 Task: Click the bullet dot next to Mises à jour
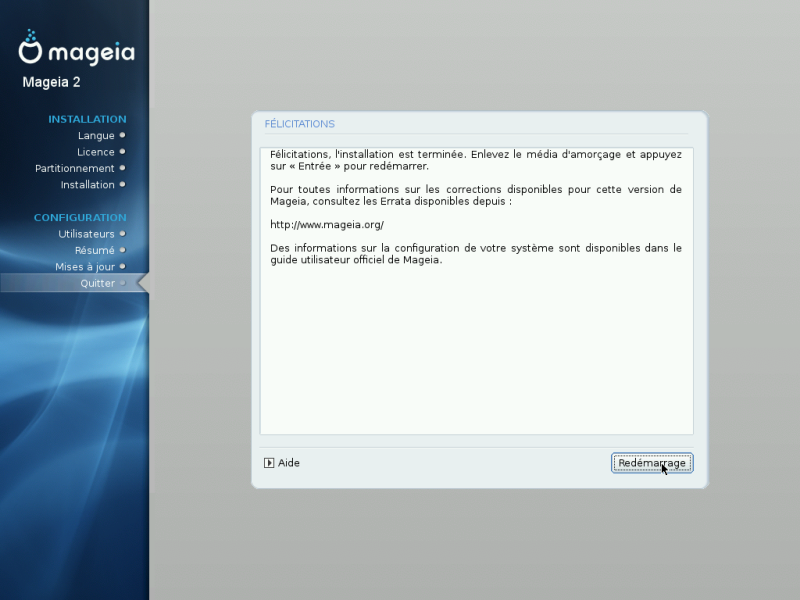122,266
